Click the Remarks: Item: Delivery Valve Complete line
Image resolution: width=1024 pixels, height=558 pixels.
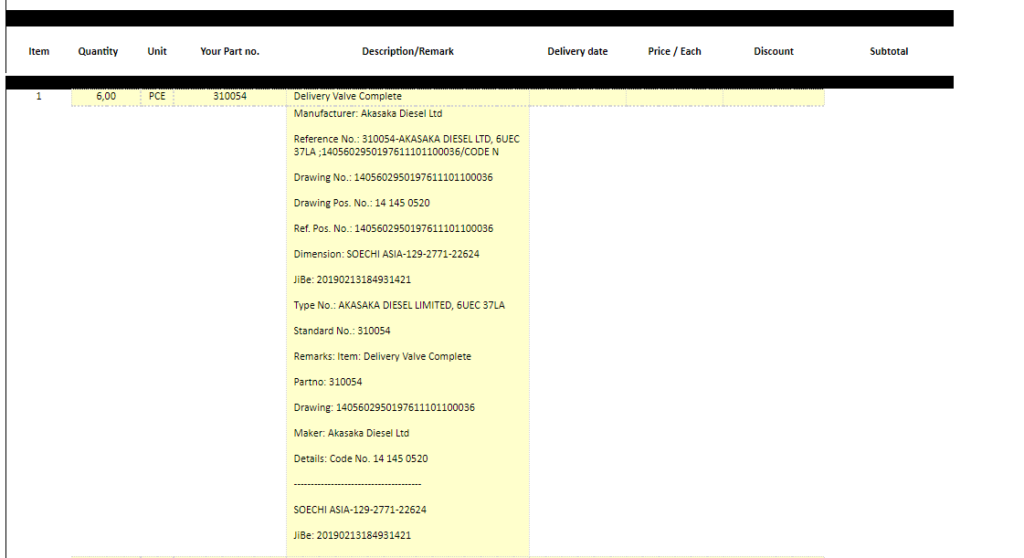click(382, 356)
